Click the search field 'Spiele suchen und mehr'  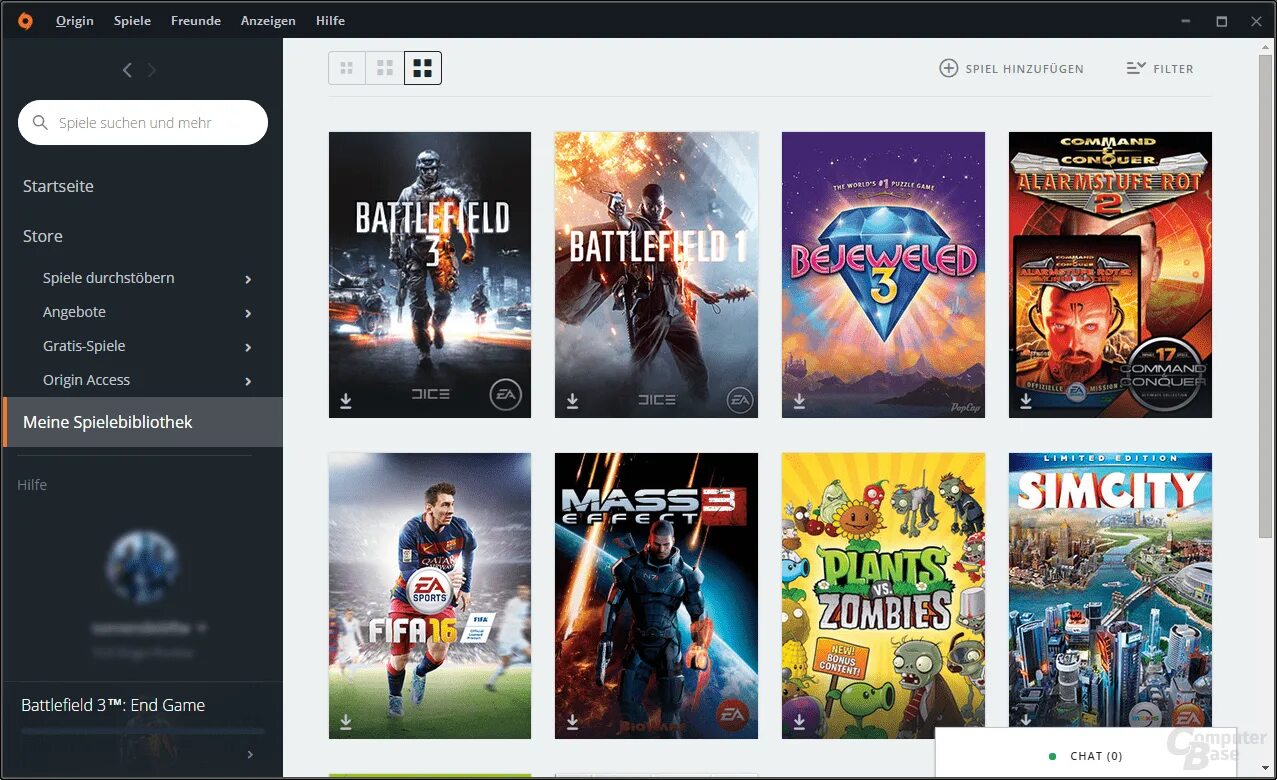(x=143, y=123)
